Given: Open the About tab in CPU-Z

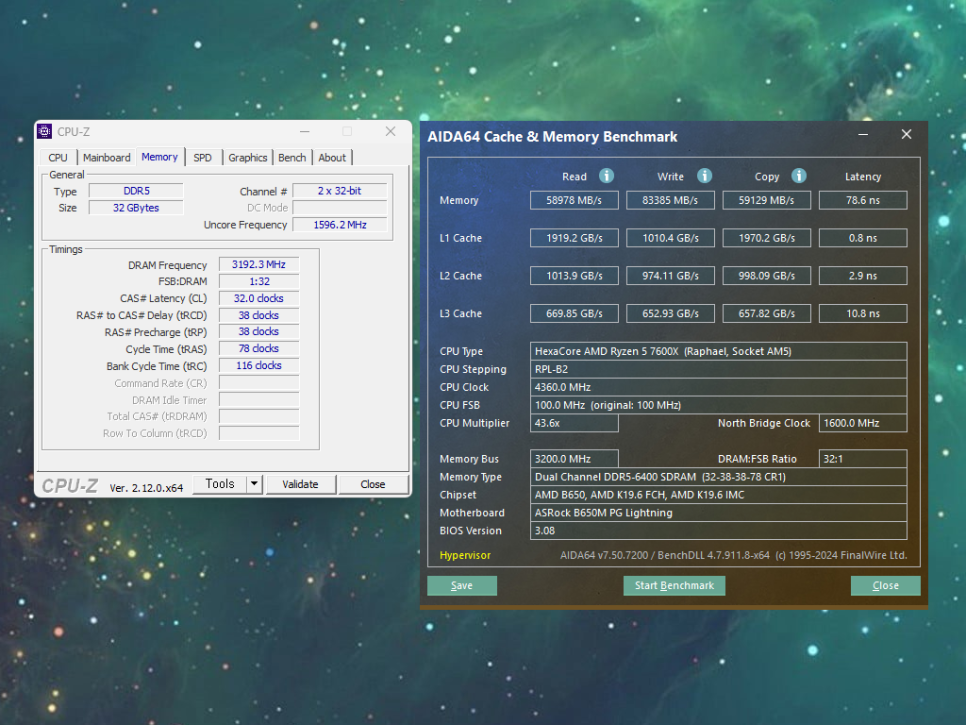Looking at the screenshot, I should [x=332, y=158].
